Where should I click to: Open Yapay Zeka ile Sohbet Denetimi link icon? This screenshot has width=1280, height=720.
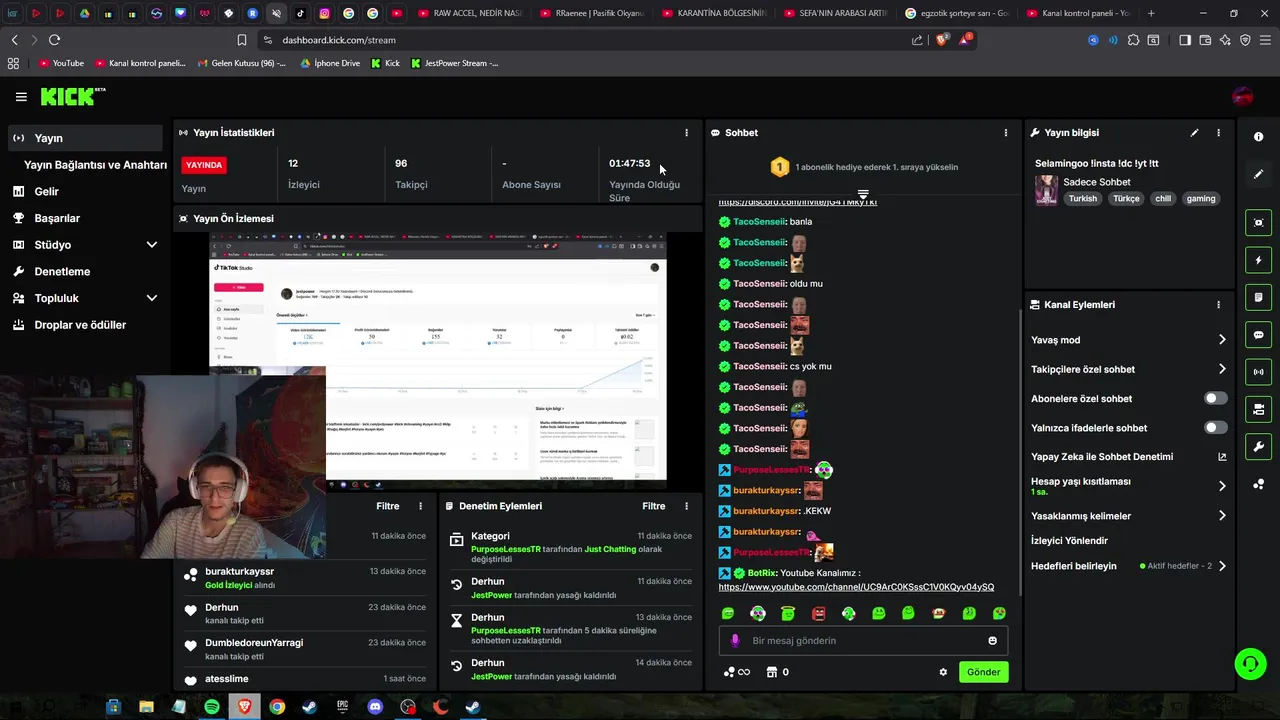pyautogui.click(x=1222, y=457)
